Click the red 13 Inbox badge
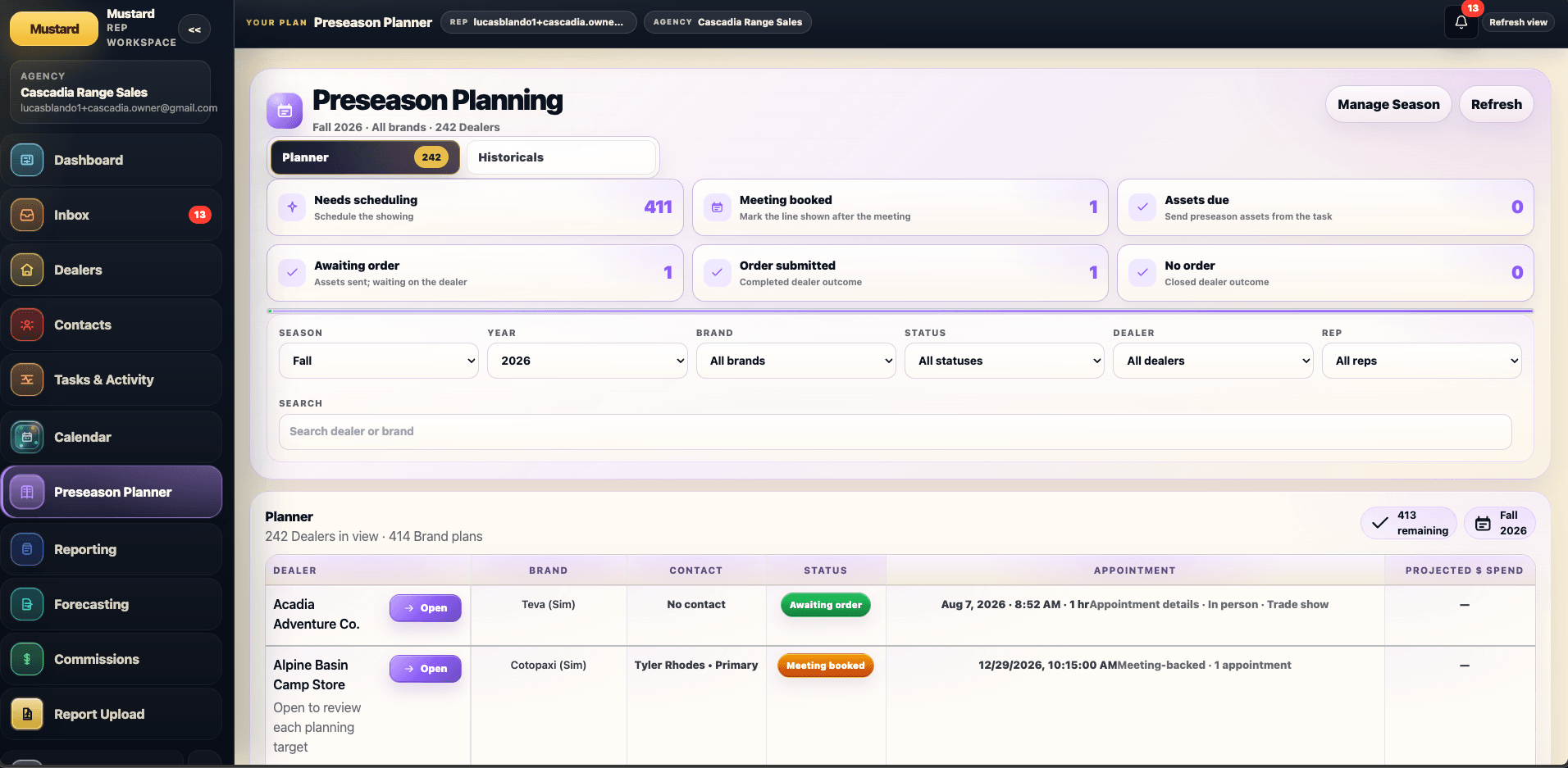Screen dimensions: 1568x768 tap(200, 215)
